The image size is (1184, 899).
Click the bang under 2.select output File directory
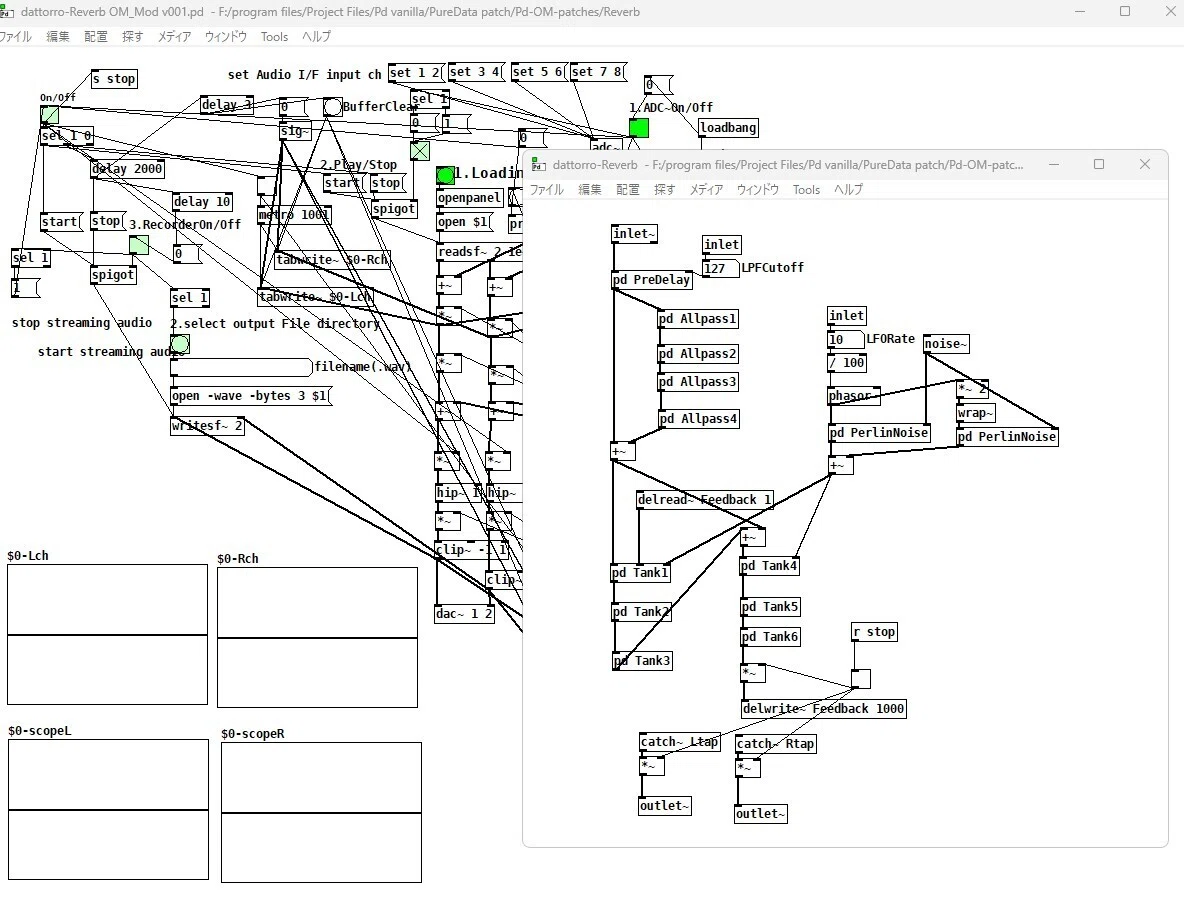click(180, 345)
